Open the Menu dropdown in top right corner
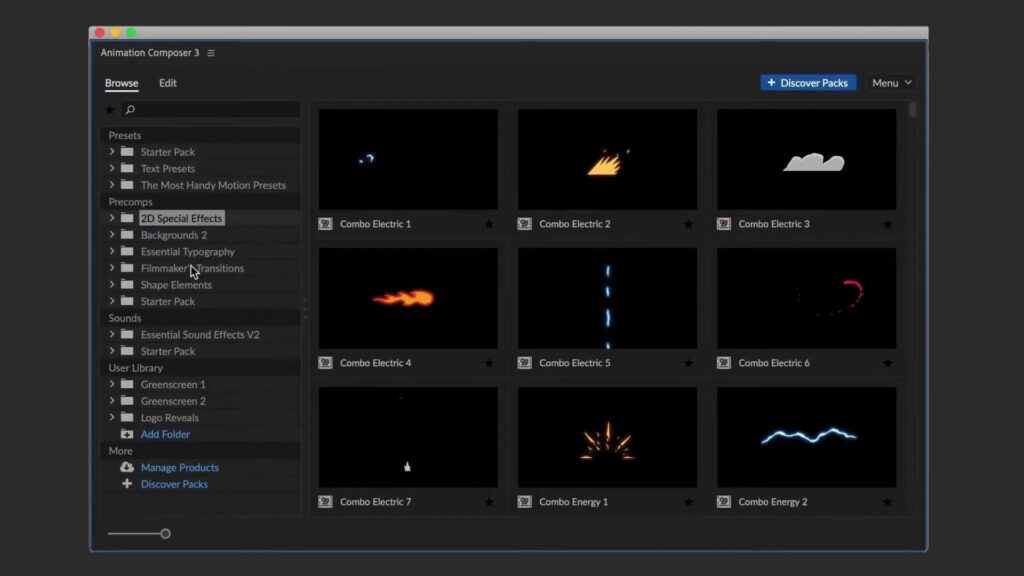1024x576 pixels. coord(890,82)
